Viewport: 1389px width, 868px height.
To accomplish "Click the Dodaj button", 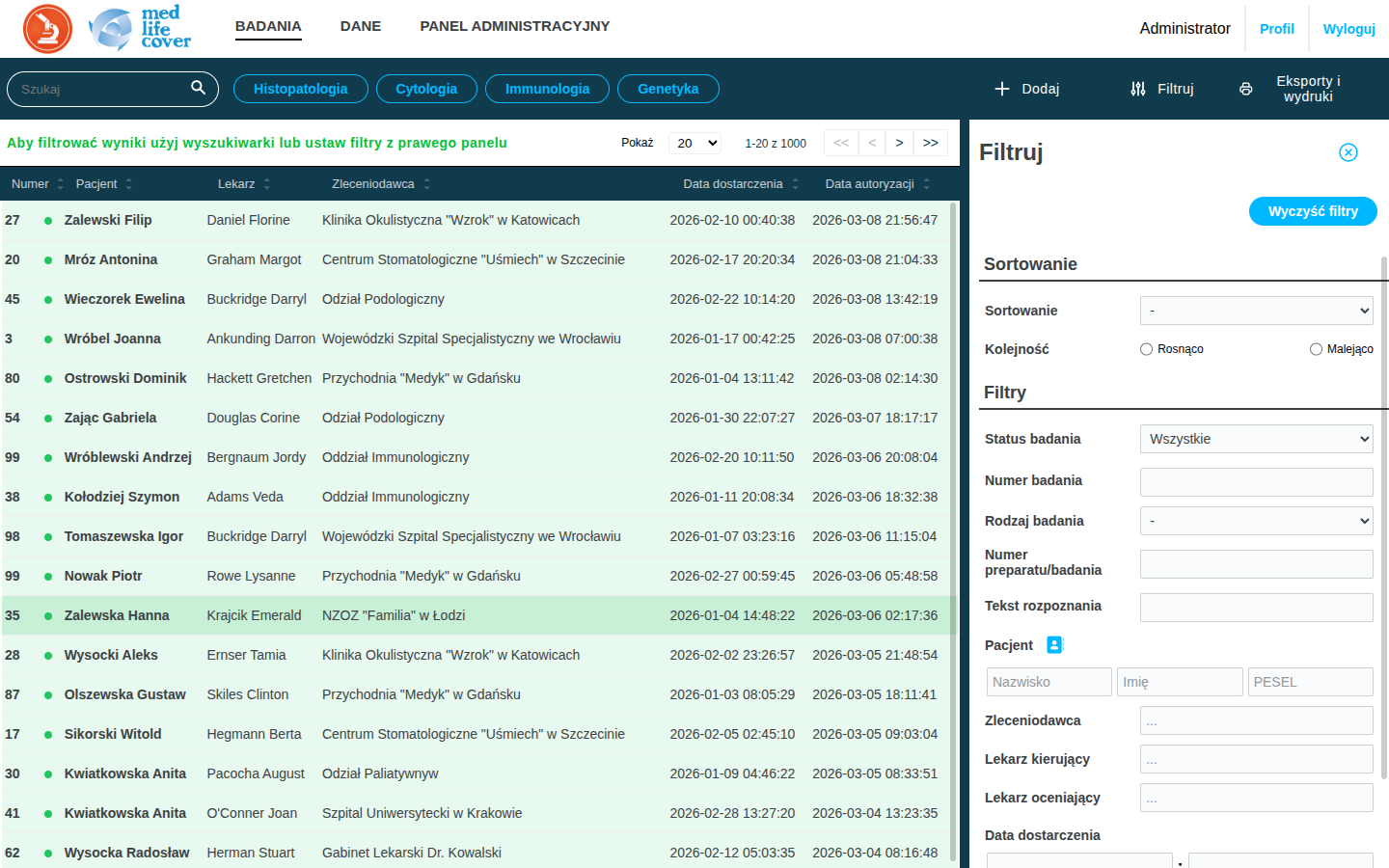I will pyautogui.click(x=1027, y=89).
